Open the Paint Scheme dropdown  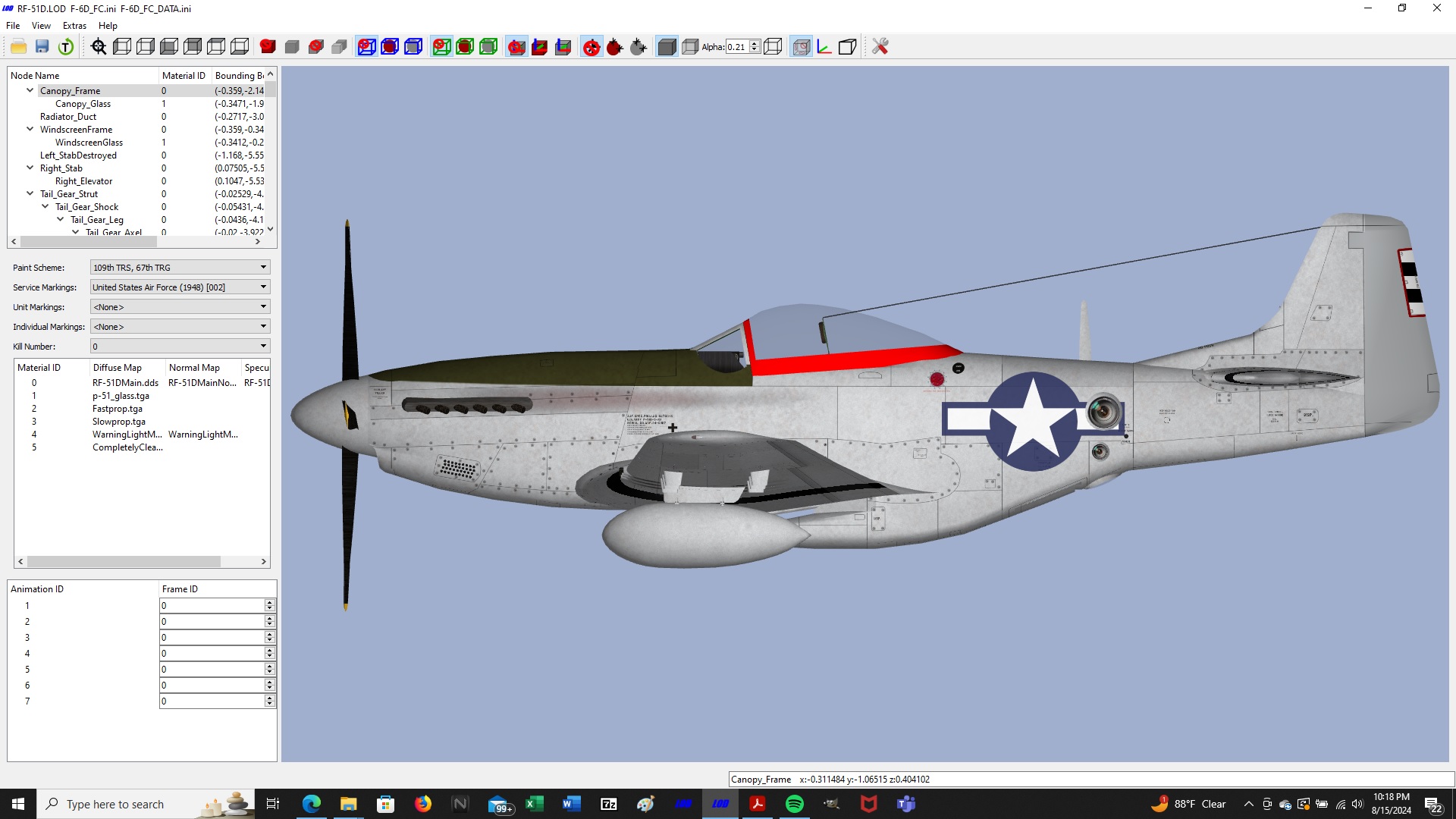coord(180,268)
